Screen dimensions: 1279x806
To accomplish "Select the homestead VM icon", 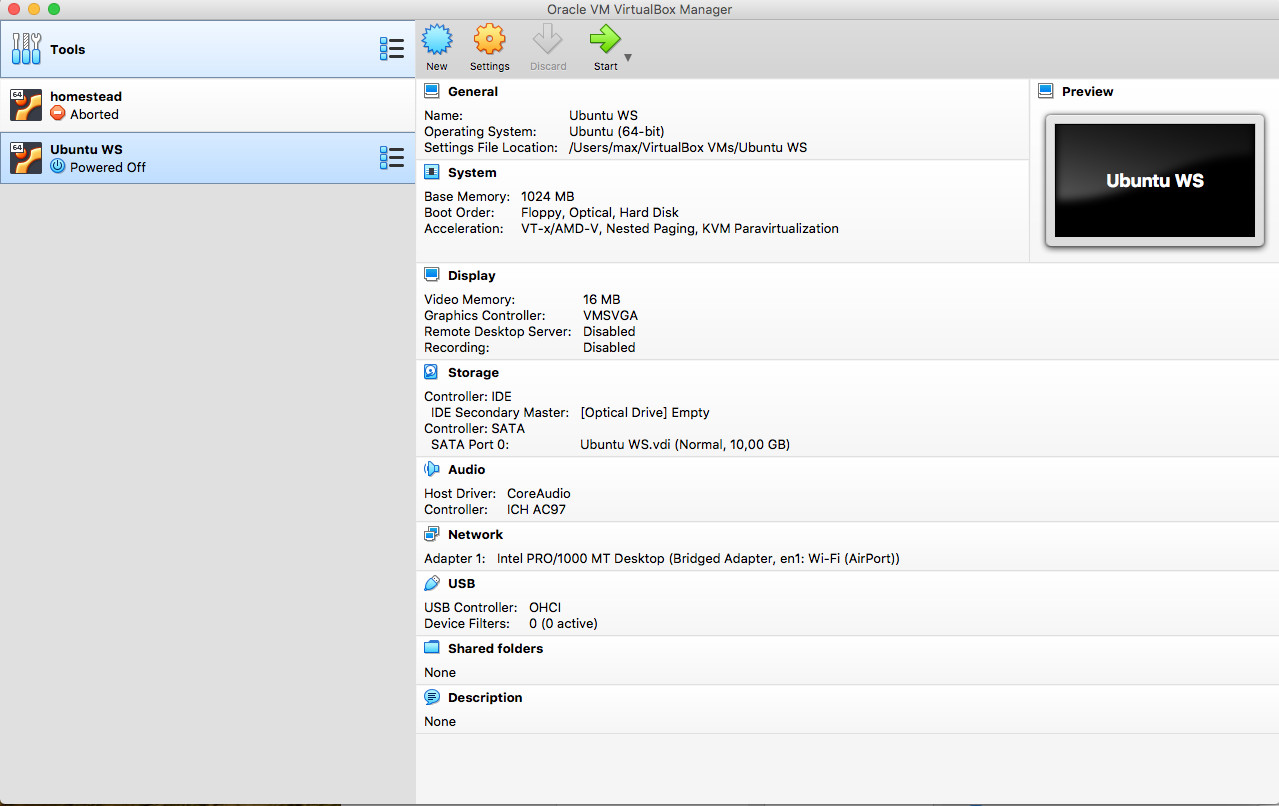I will 26,105.
